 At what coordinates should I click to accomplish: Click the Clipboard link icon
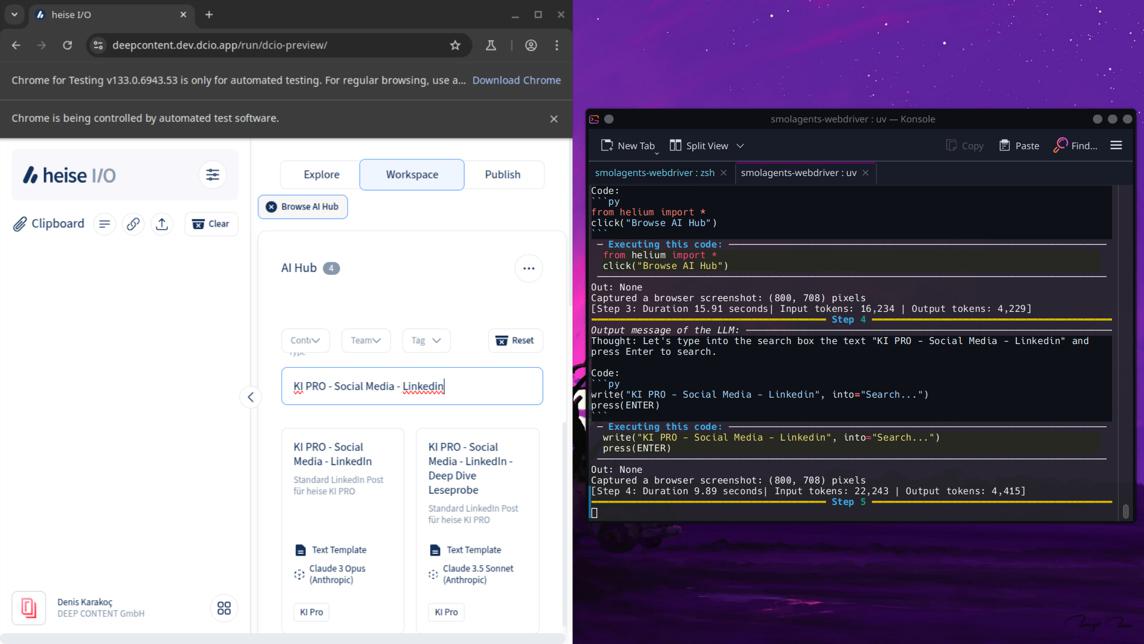click(133, 224)
